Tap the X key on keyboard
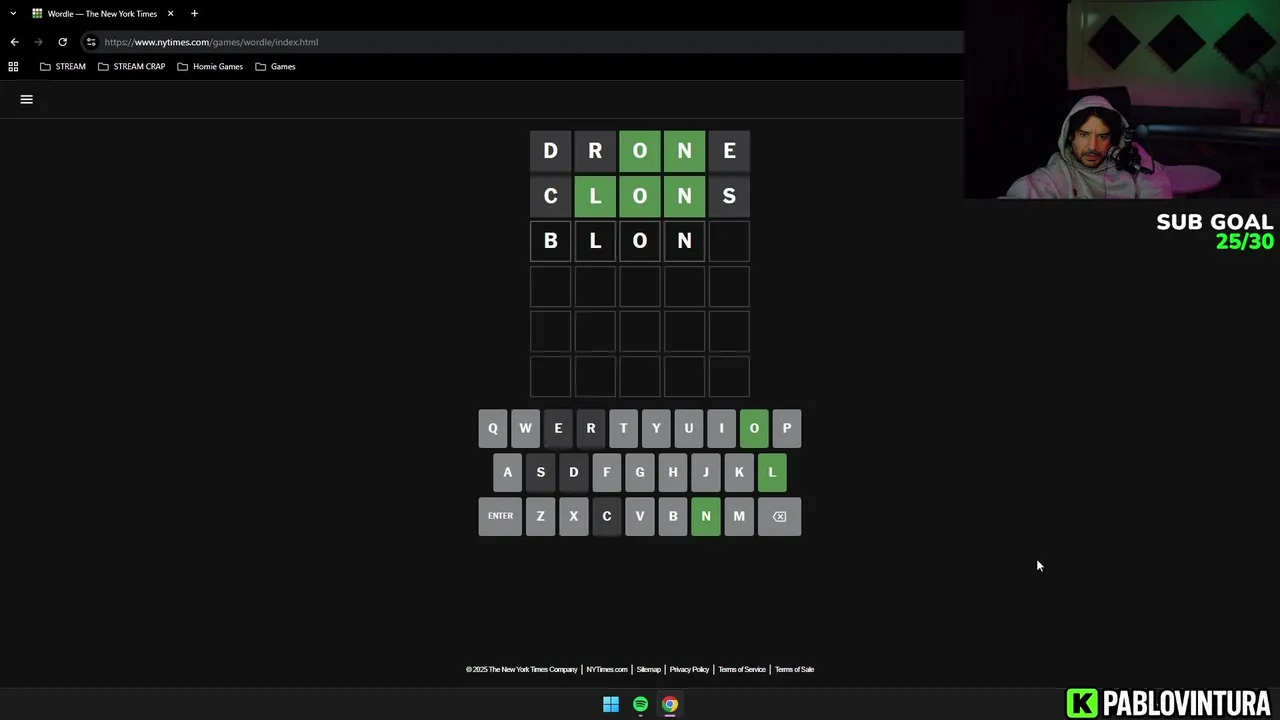 (573, 516)
